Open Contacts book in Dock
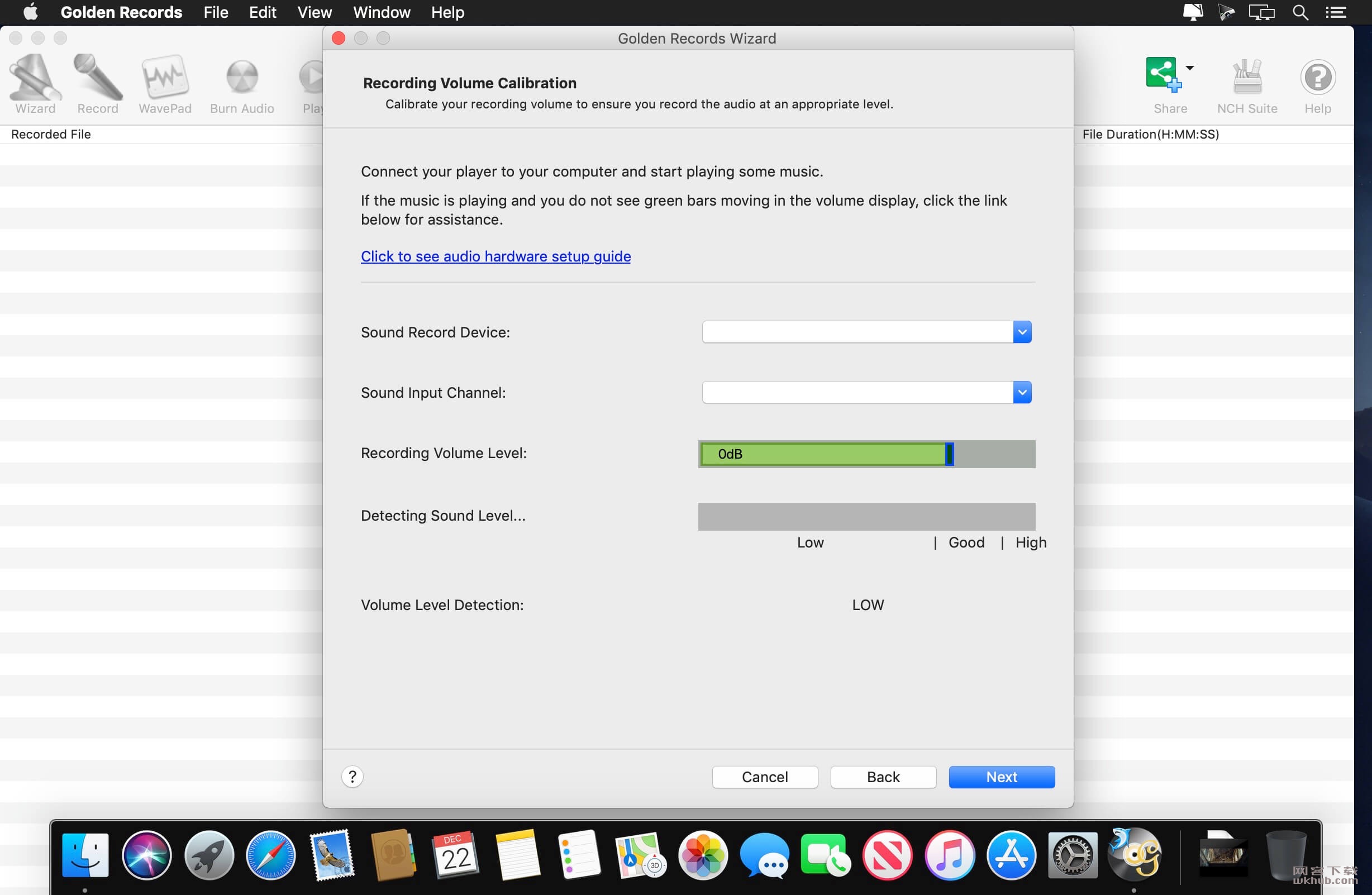This screenshot has height=895, width=1372. (394, 855)
